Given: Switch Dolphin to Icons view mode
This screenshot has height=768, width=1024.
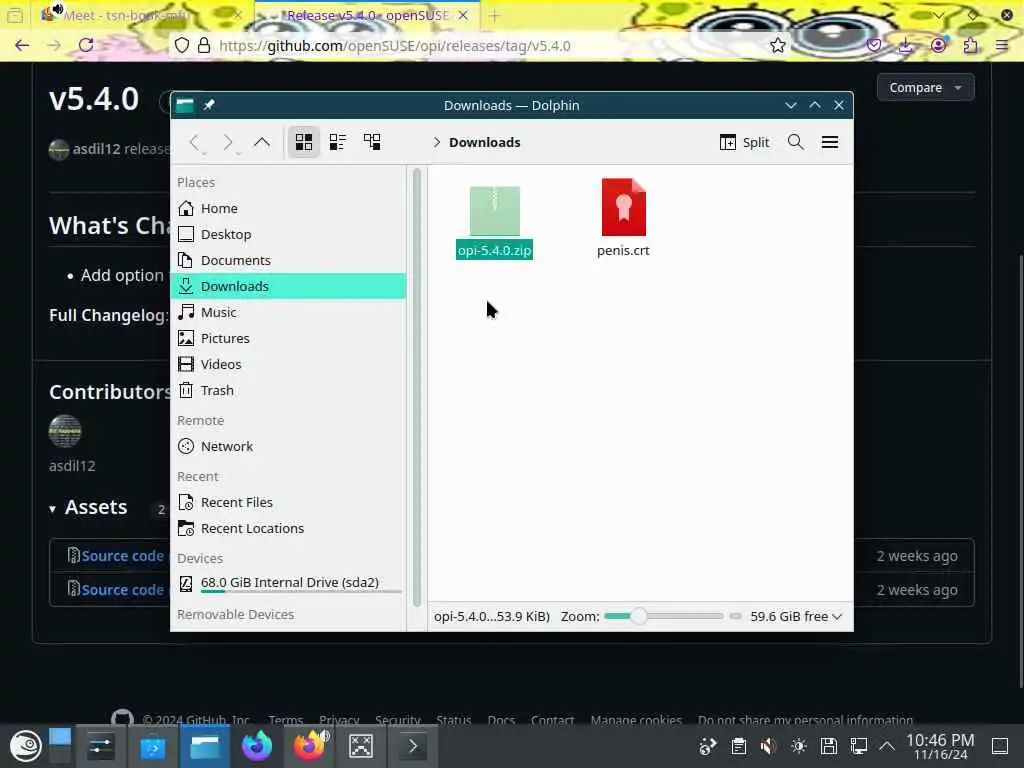Looking at the screenshot, I should tap(304, 142).
